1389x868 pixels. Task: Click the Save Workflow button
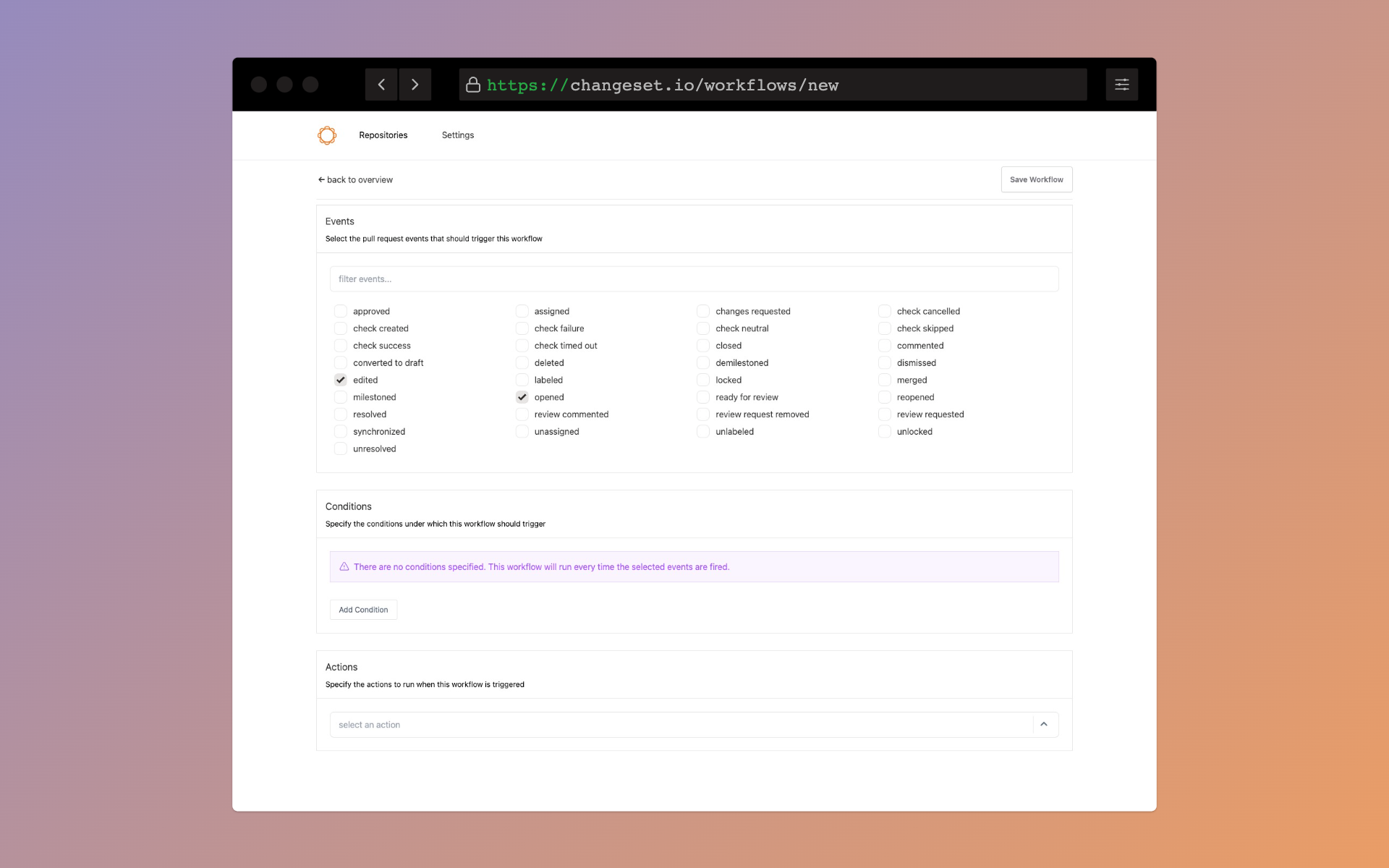pyautogui.click(x=1036, y=179)
